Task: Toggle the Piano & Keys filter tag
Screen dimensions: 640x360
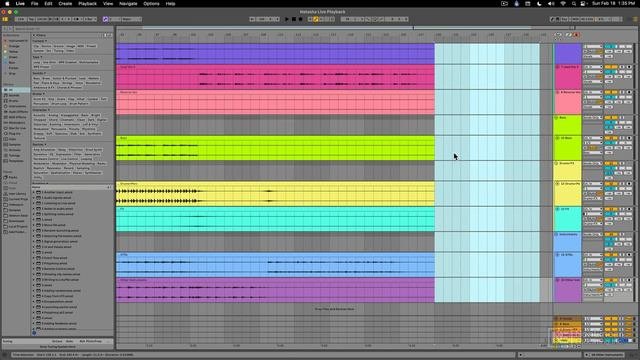Action: (50, 83)
